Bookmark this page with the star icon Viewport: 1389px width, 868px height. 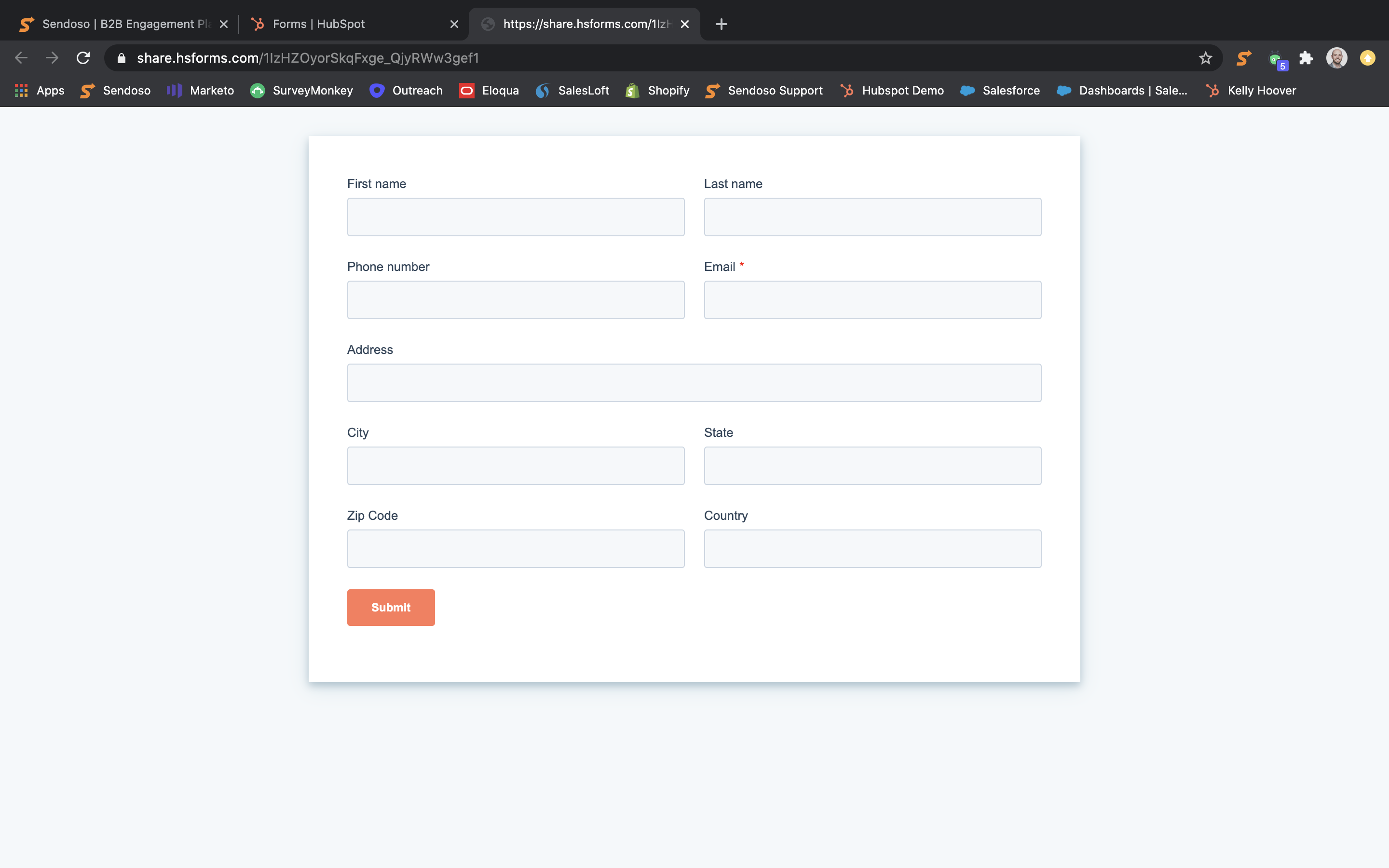coord(1205,58)
